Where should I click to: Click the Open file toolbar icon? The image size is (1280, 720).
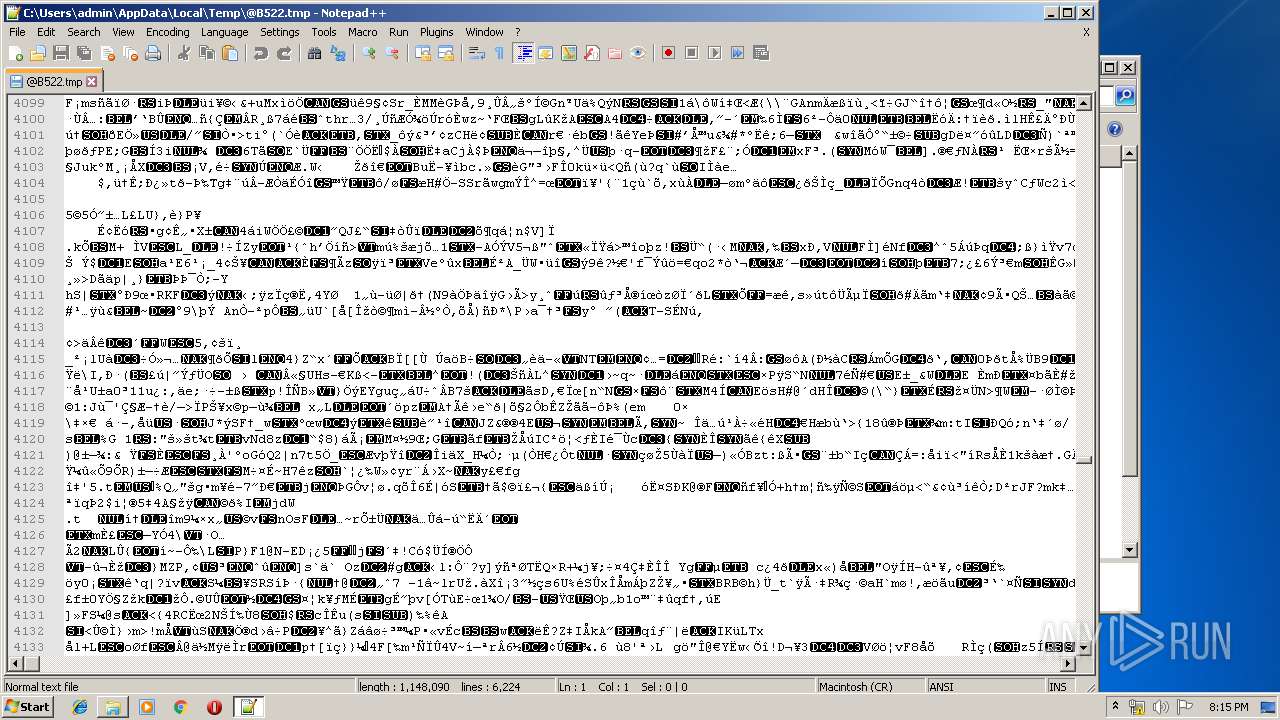coord(38,53)
